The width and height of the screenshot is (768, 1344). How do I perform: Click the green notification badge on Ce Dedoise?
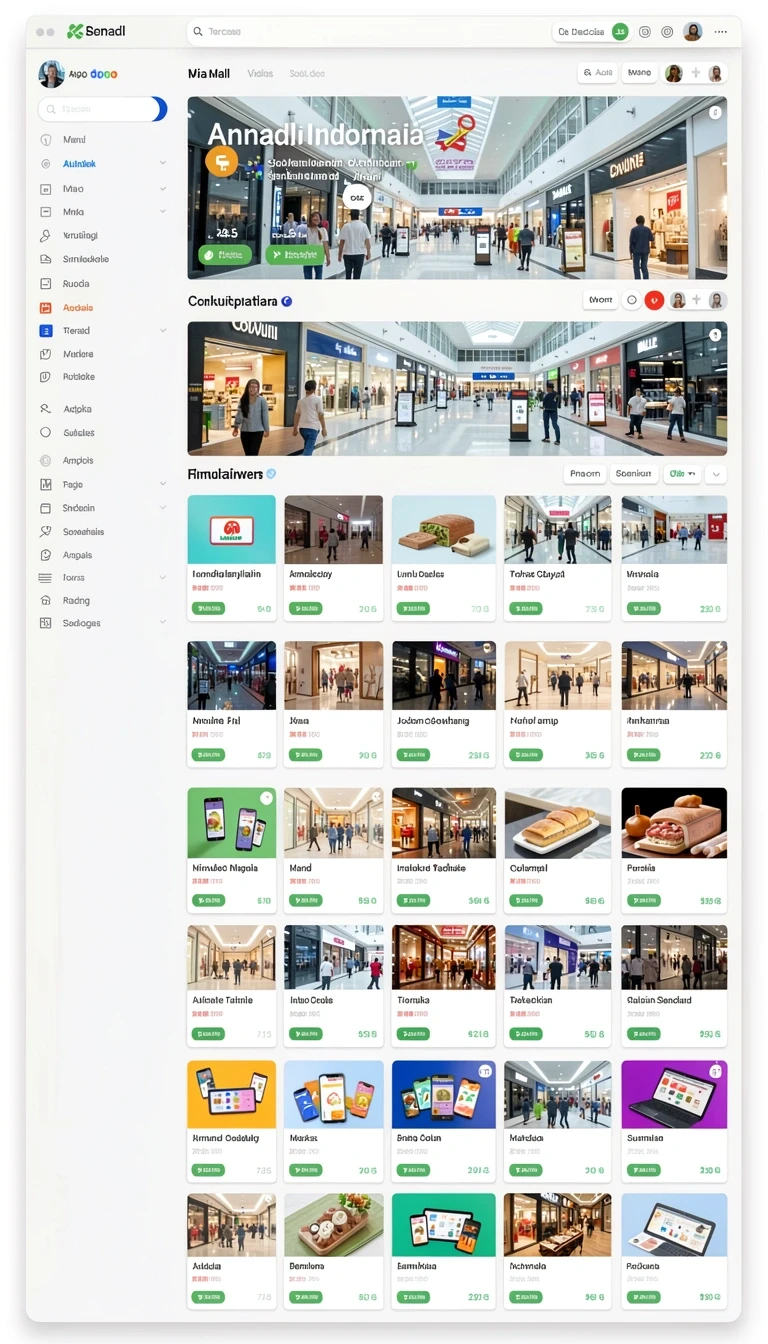tap(620, 32)
